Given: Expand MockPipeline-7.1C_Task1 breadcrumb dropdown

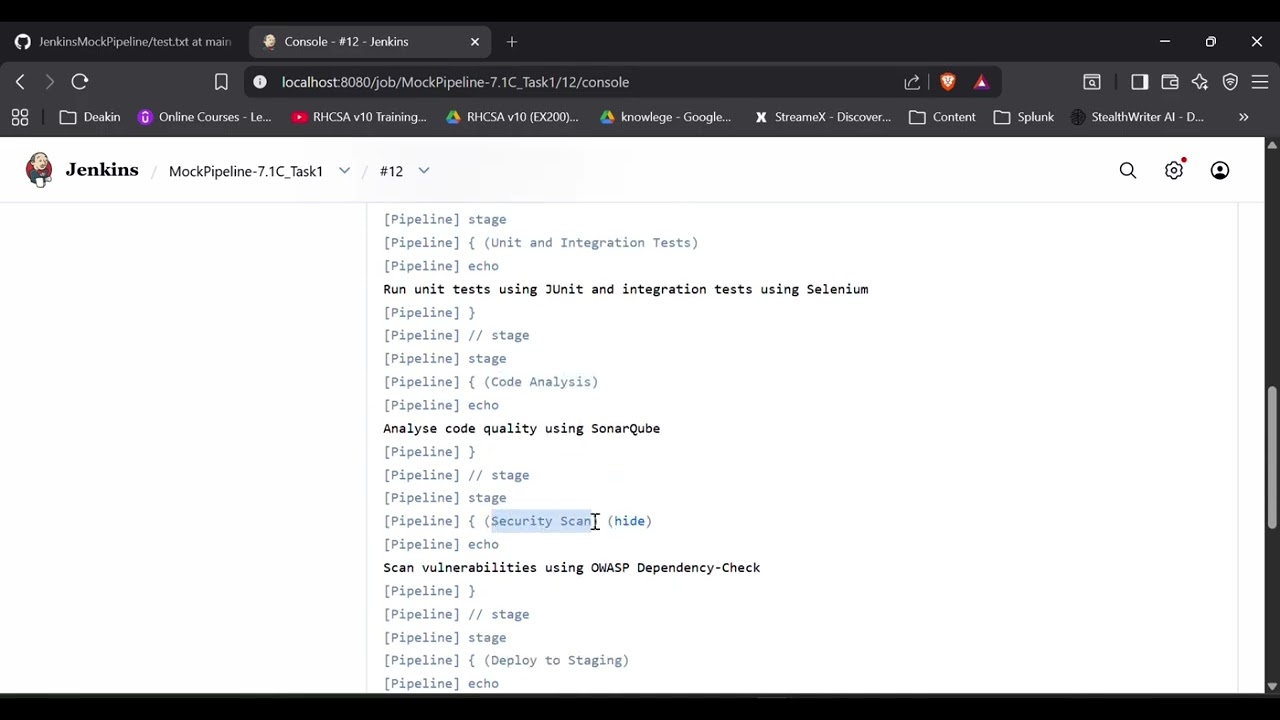Looking at the screenshot, I should (x=344, y=171).
